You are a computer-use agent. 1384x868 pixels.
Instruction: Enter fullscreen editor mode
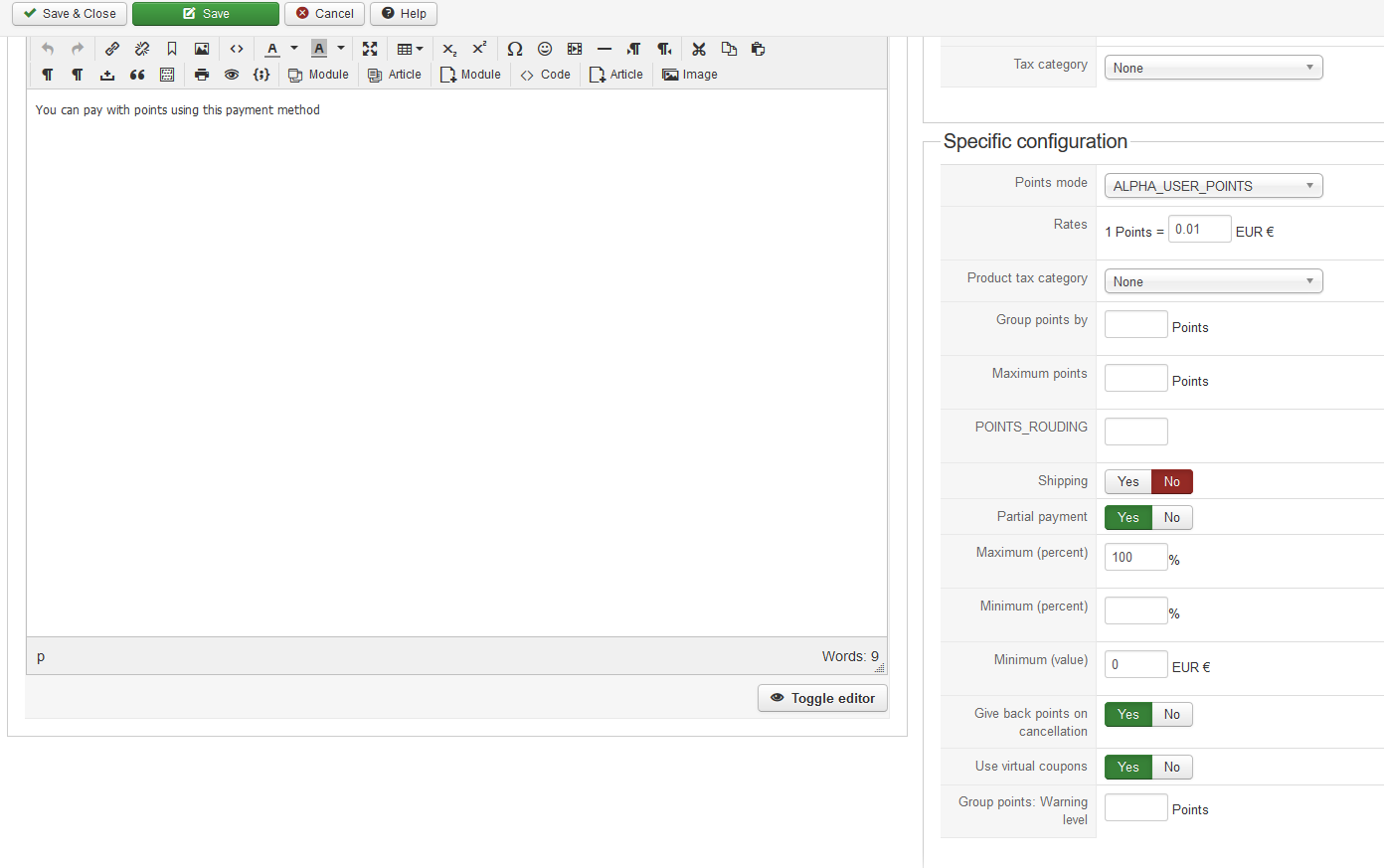coord(370,49)
